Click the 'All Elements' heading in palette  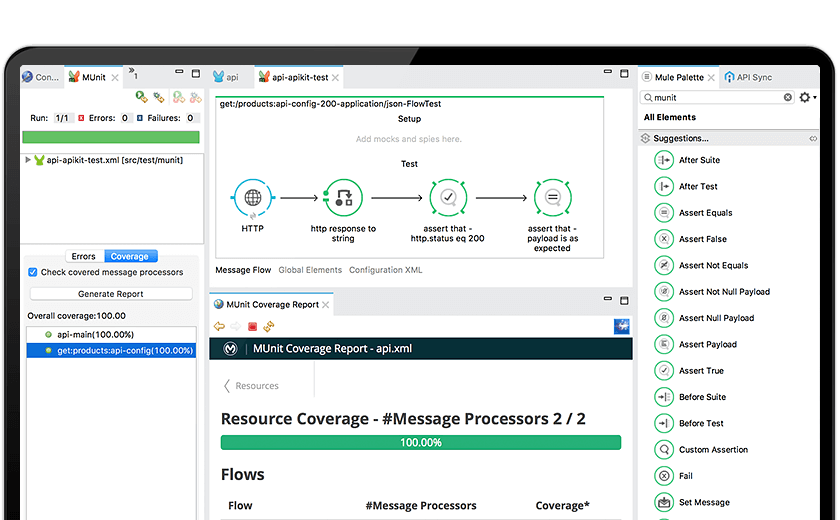click(x=670, y=117)
